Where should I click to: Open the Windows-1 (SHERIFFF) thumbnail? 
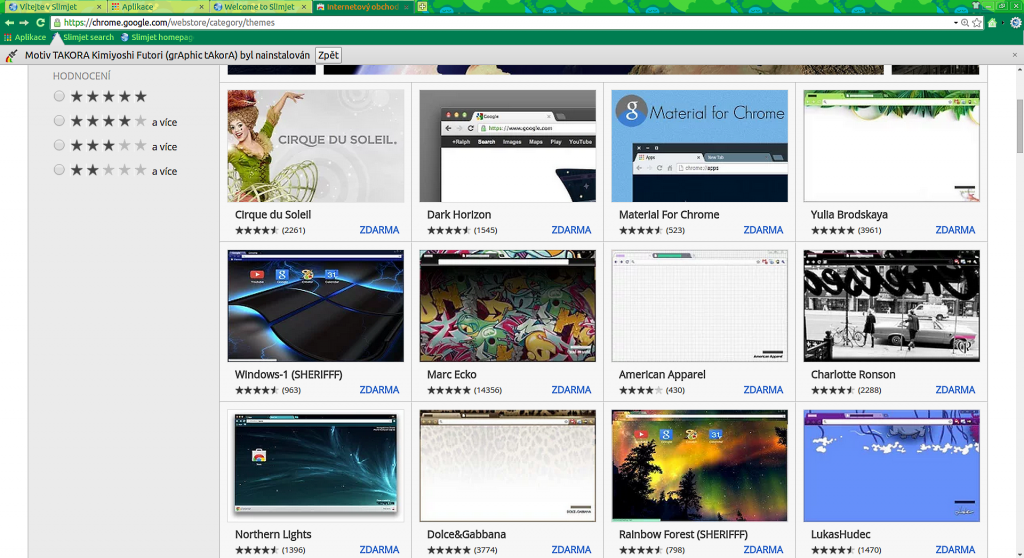315,306
